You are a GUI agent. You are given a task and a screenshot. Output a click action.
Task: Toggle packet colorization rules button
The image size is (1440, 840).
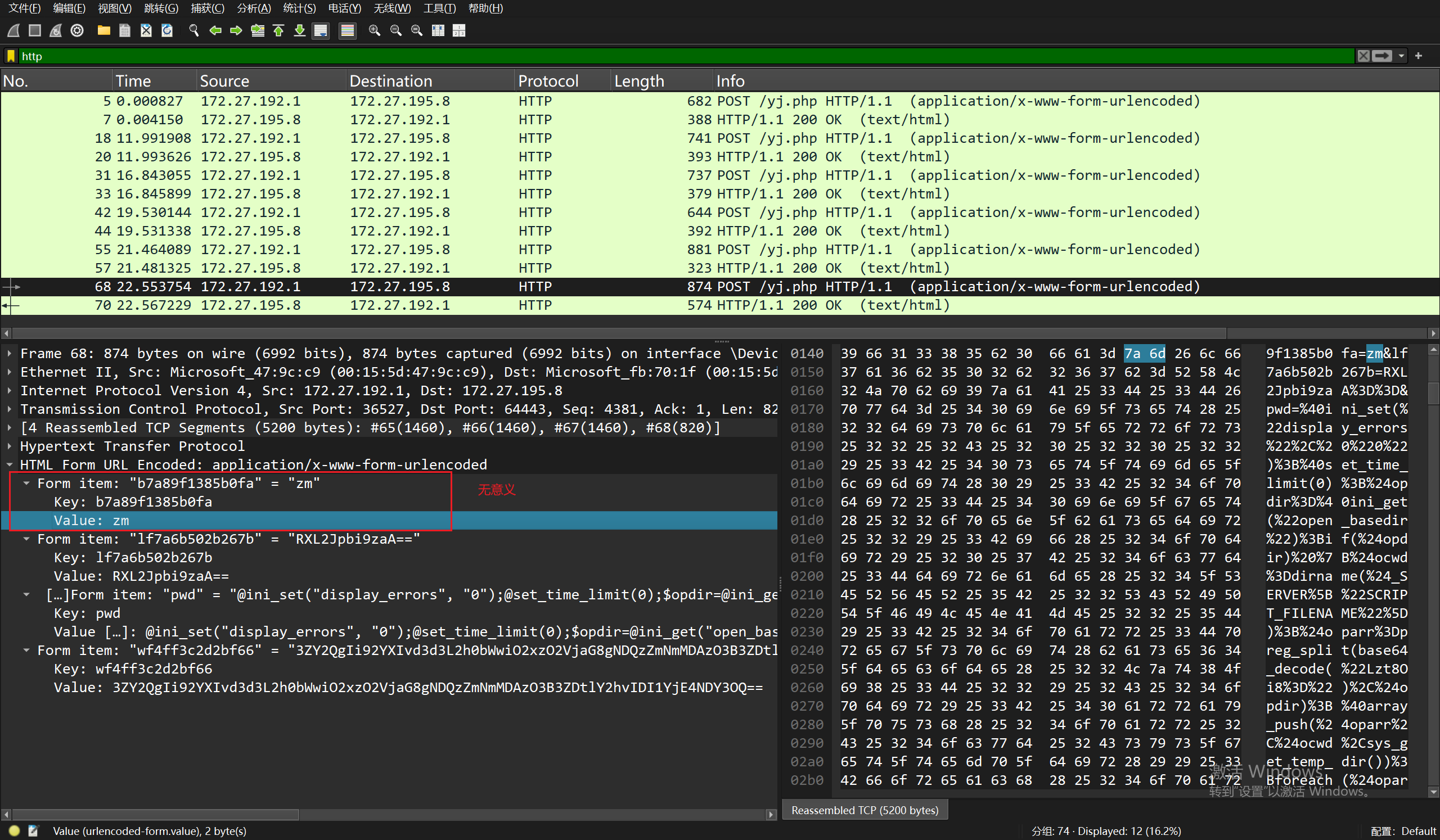tap(347, 30)
